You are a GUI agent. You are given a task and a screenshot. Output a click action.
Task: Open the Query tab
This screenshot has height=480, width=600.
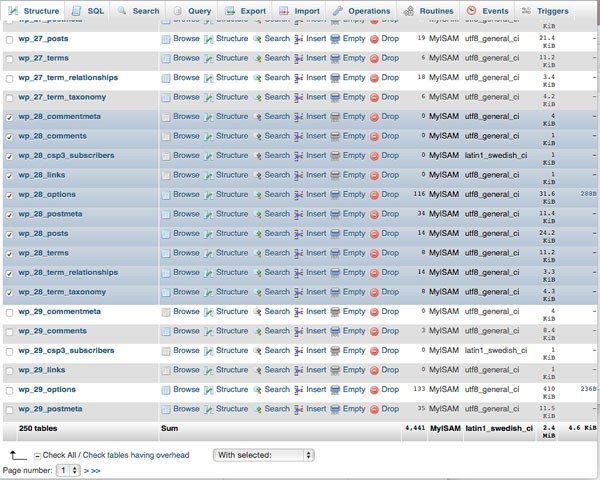point(192,11)
